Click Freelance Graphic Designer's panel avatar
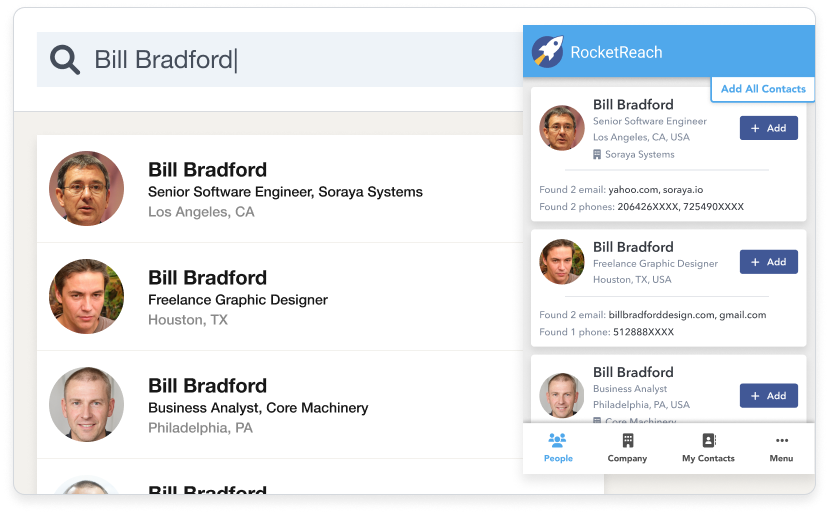Screen dimensions: 829x514 click(x=561, y=261)
